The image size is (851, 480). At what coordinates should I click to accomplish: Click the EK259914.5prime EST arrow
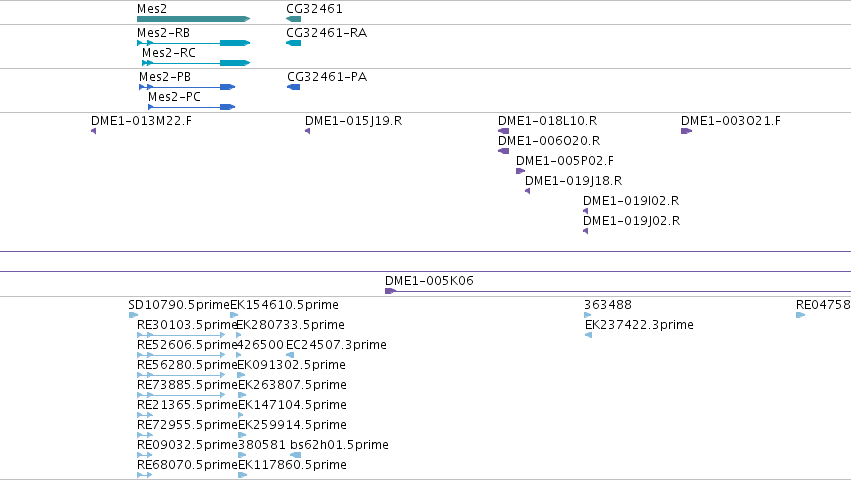coord(242,435)
